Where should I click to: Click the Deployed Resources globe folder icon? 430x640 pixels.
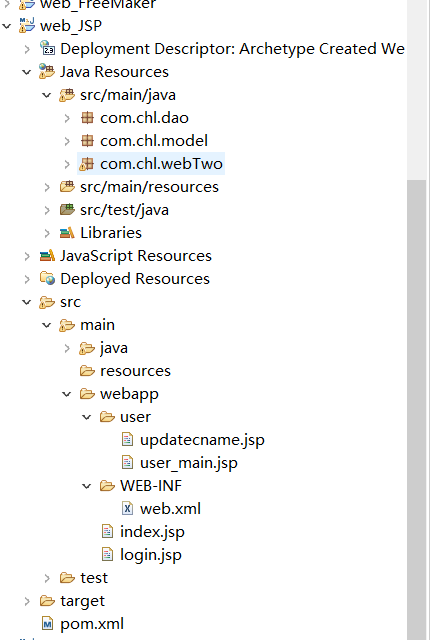(47, 279)
